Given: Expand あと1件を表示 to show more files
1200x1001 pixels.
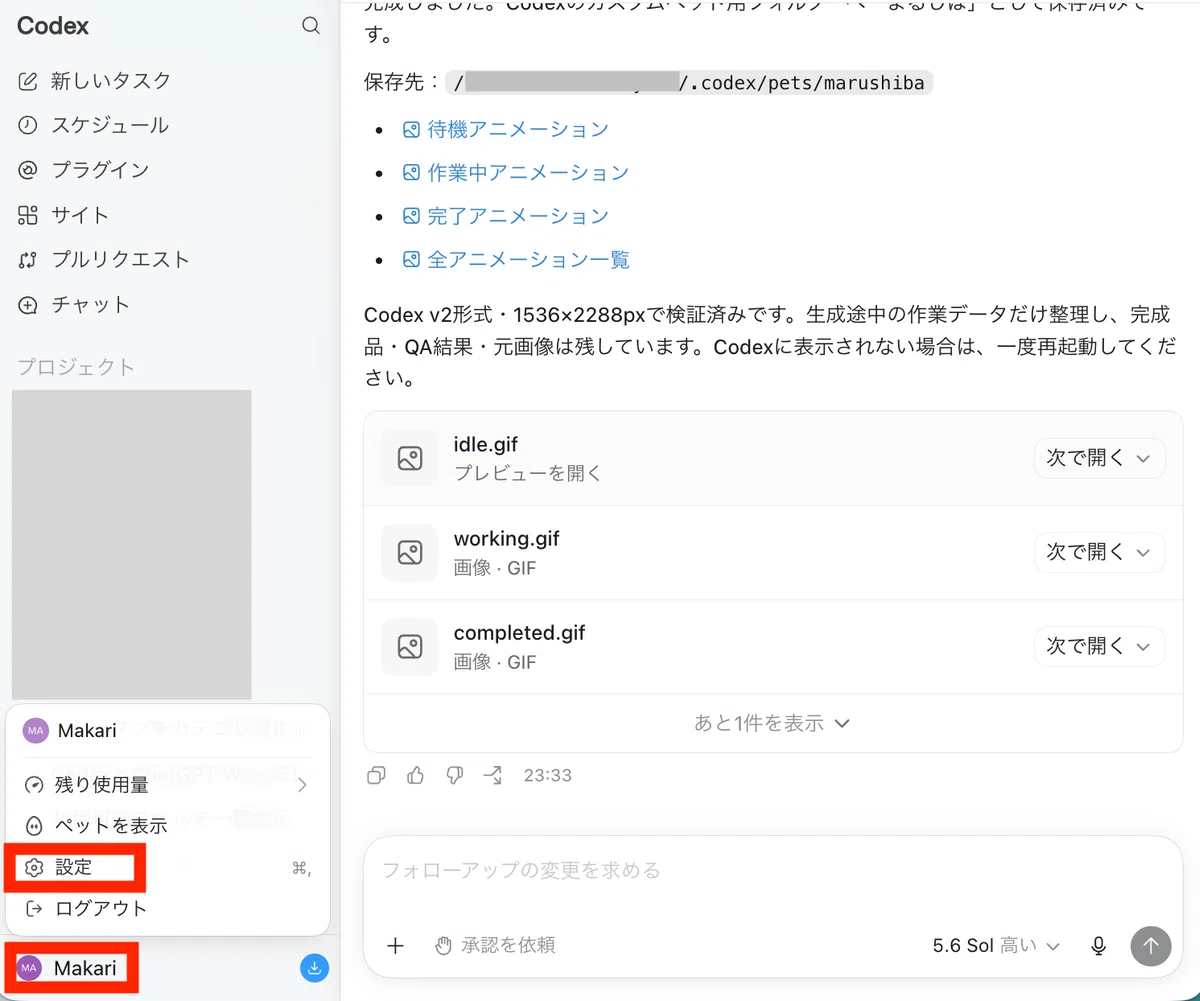Looking at the screenshot, I should pos(772,723).
